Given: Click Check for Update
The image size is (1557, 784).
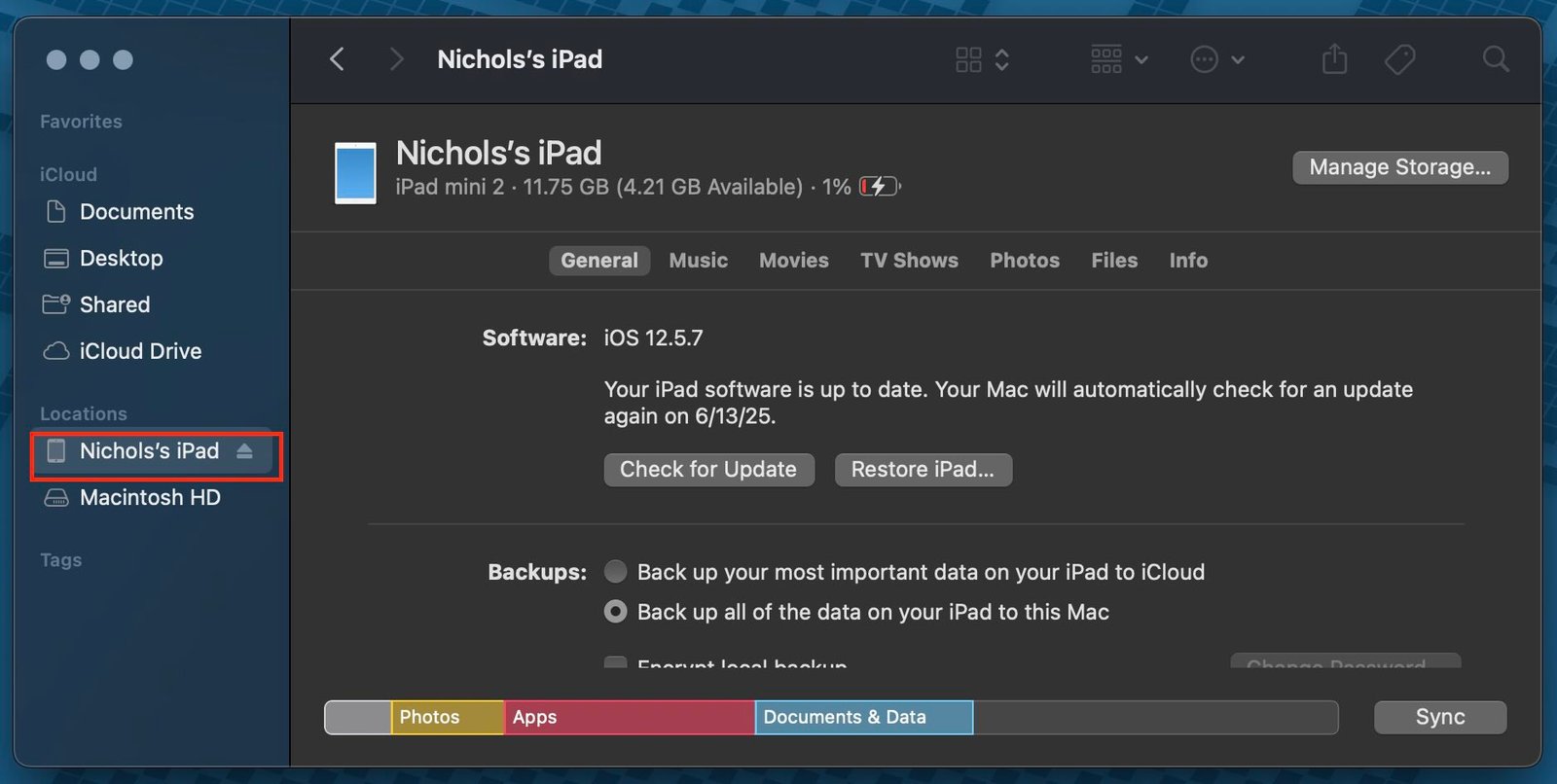Looking at the screenshot, I should click(708, 470).
